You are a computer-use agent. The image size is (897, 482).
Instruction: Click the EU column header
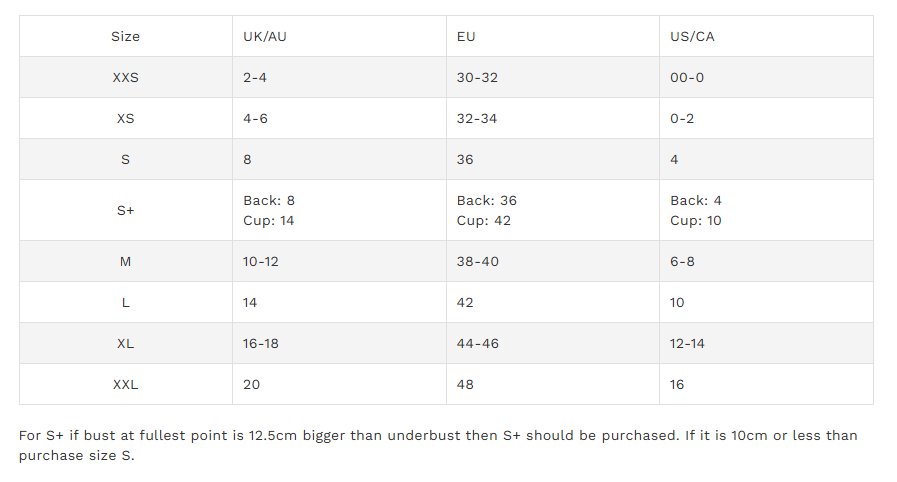point(466,37)
